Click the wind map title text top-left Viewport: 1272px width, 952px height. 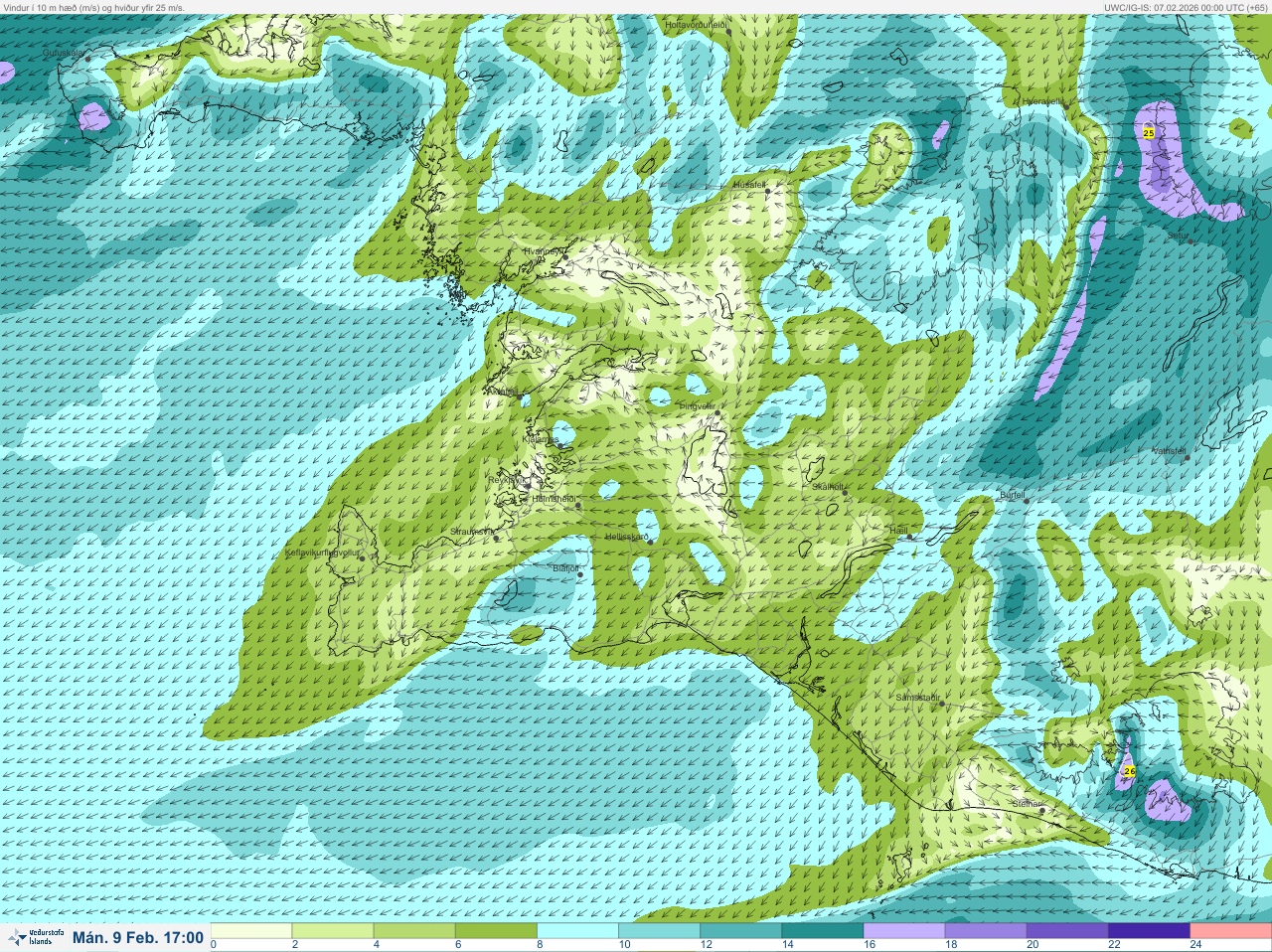[x=92, y=7]
